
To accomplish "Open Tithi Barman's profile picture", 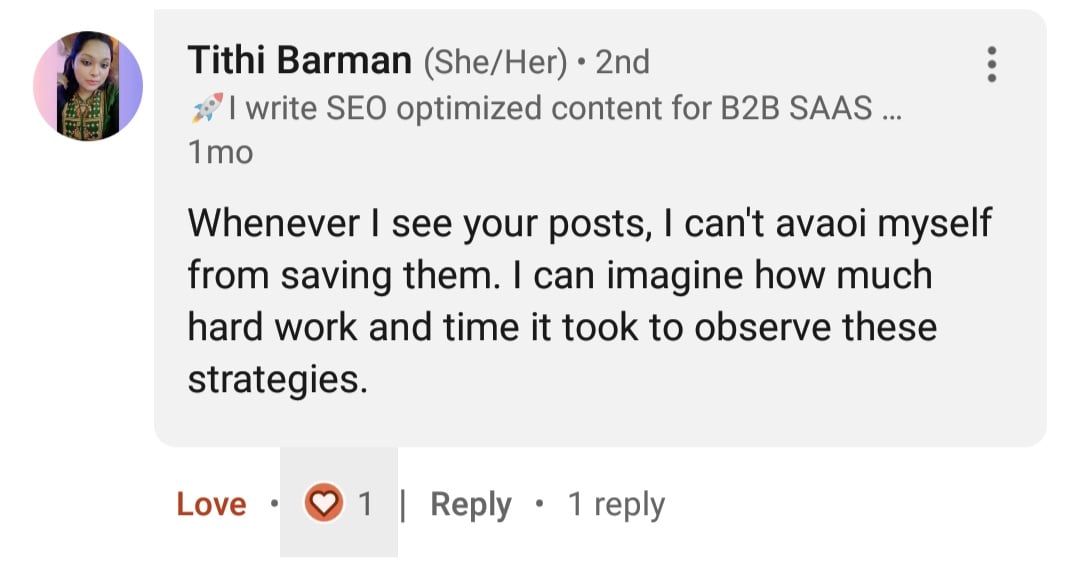I will point(88,85).
